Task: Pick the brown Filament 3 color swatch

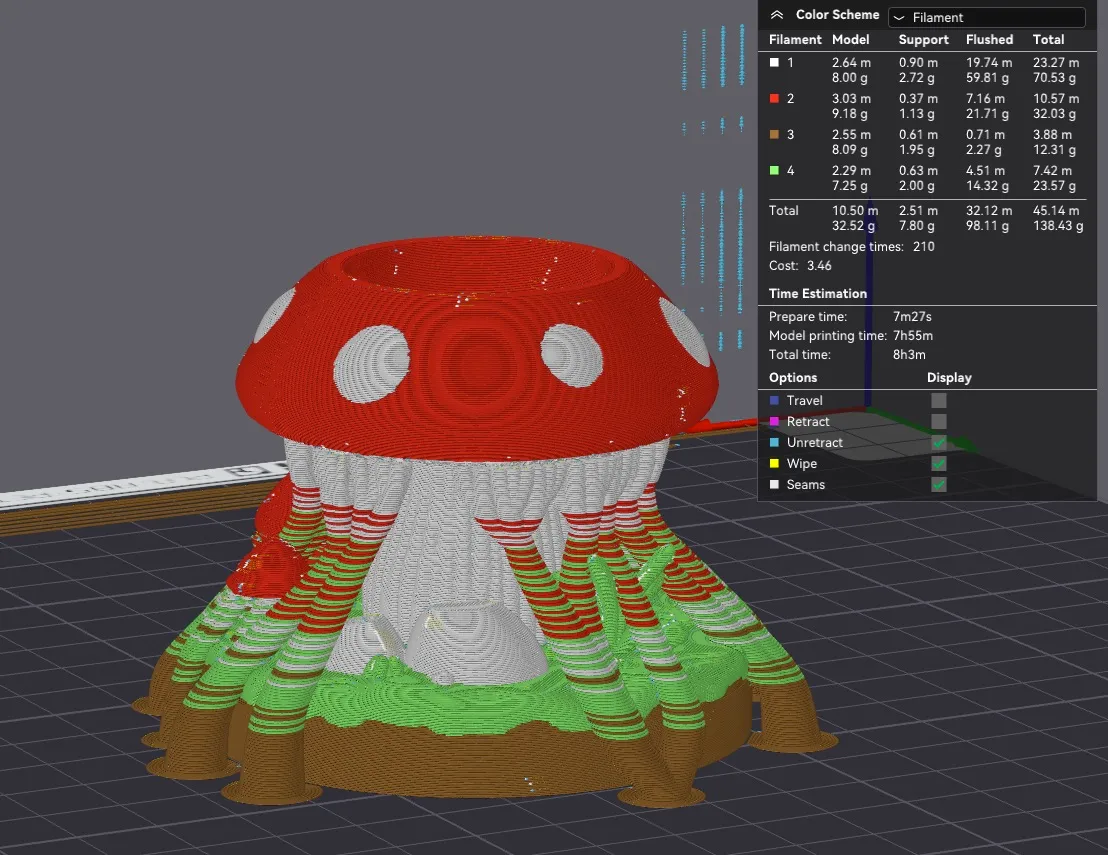Action: 774,135
